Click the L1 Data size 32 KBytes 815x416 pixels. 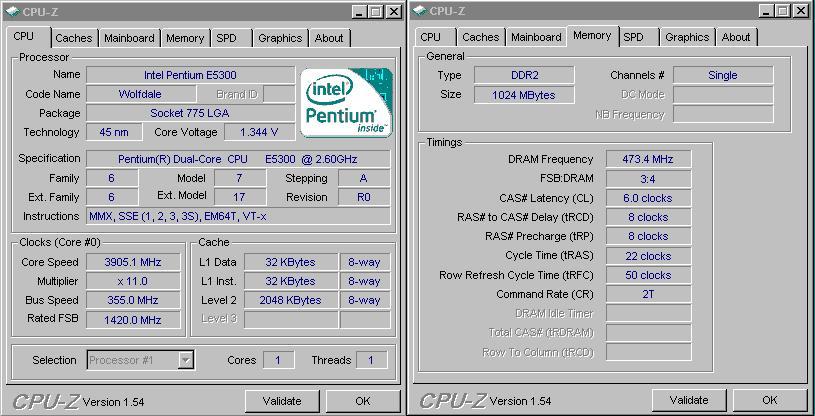click(x=291, y=262)
